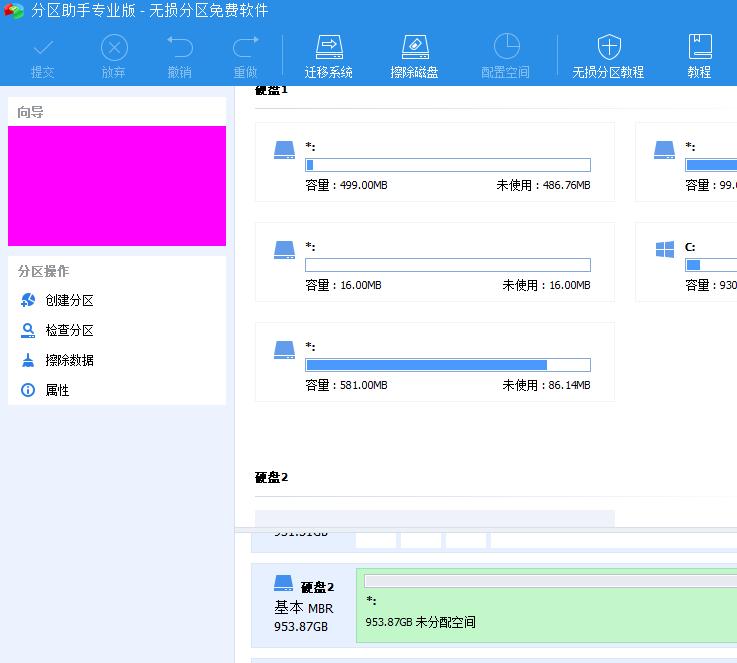Screen dimensions: 737x663
Task: Click the app logo in the title bar
Action: coord(14,10)
